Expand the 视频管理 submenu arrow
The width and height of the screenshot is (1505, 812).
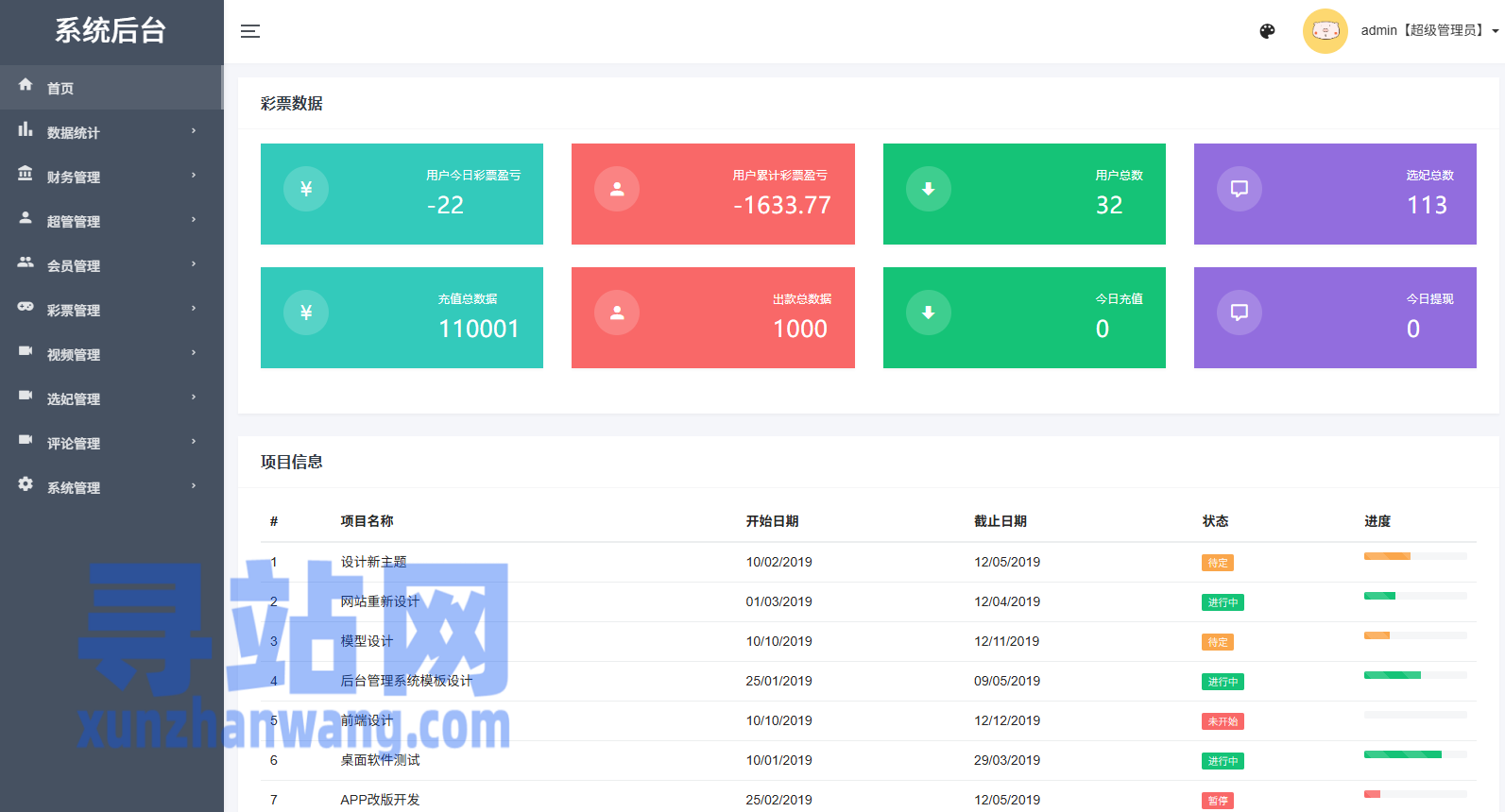pyautogui.click(x=194, y=353)
